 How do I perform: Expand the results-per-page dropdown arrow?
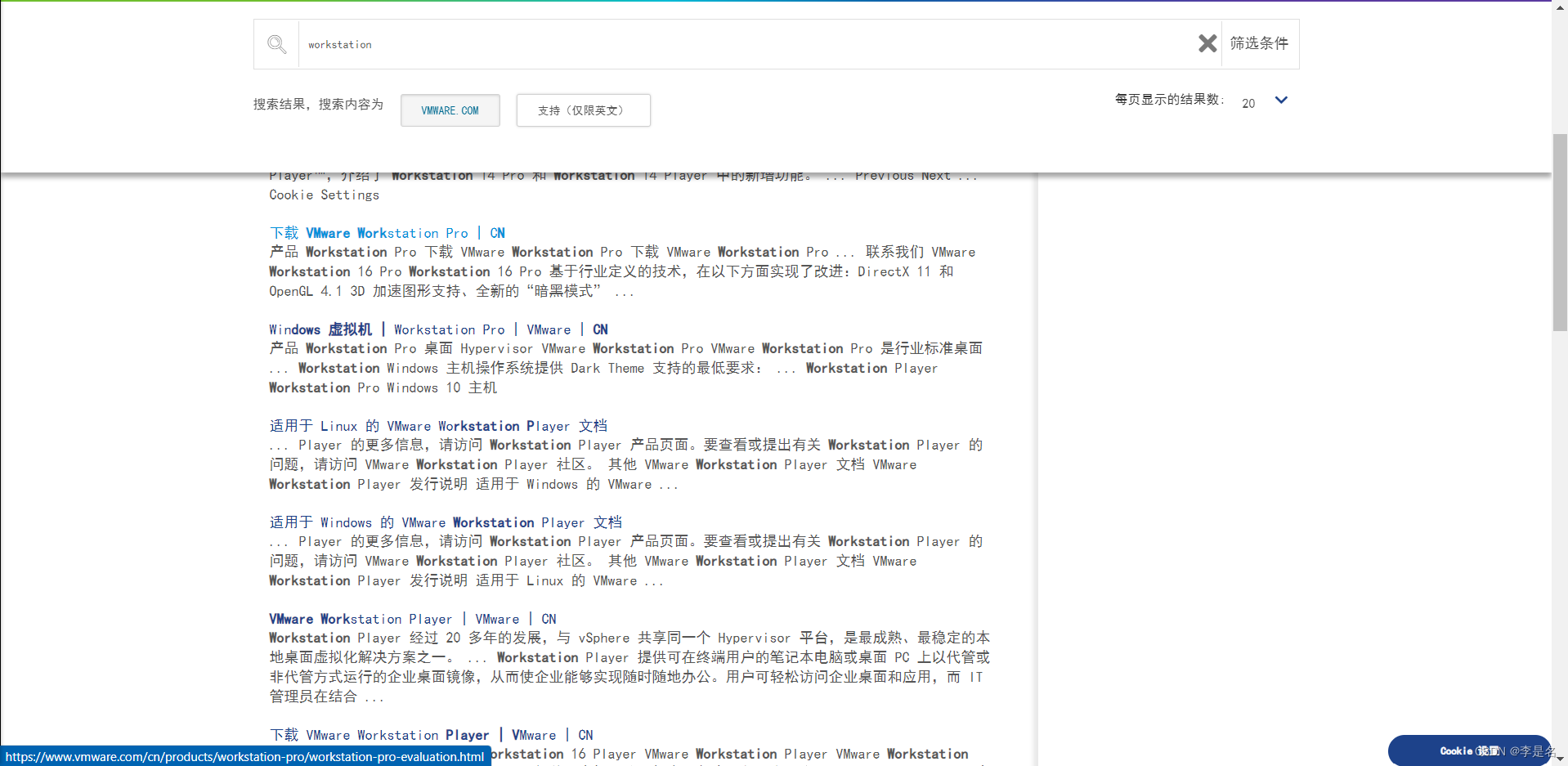click(x=1281, y=101)
